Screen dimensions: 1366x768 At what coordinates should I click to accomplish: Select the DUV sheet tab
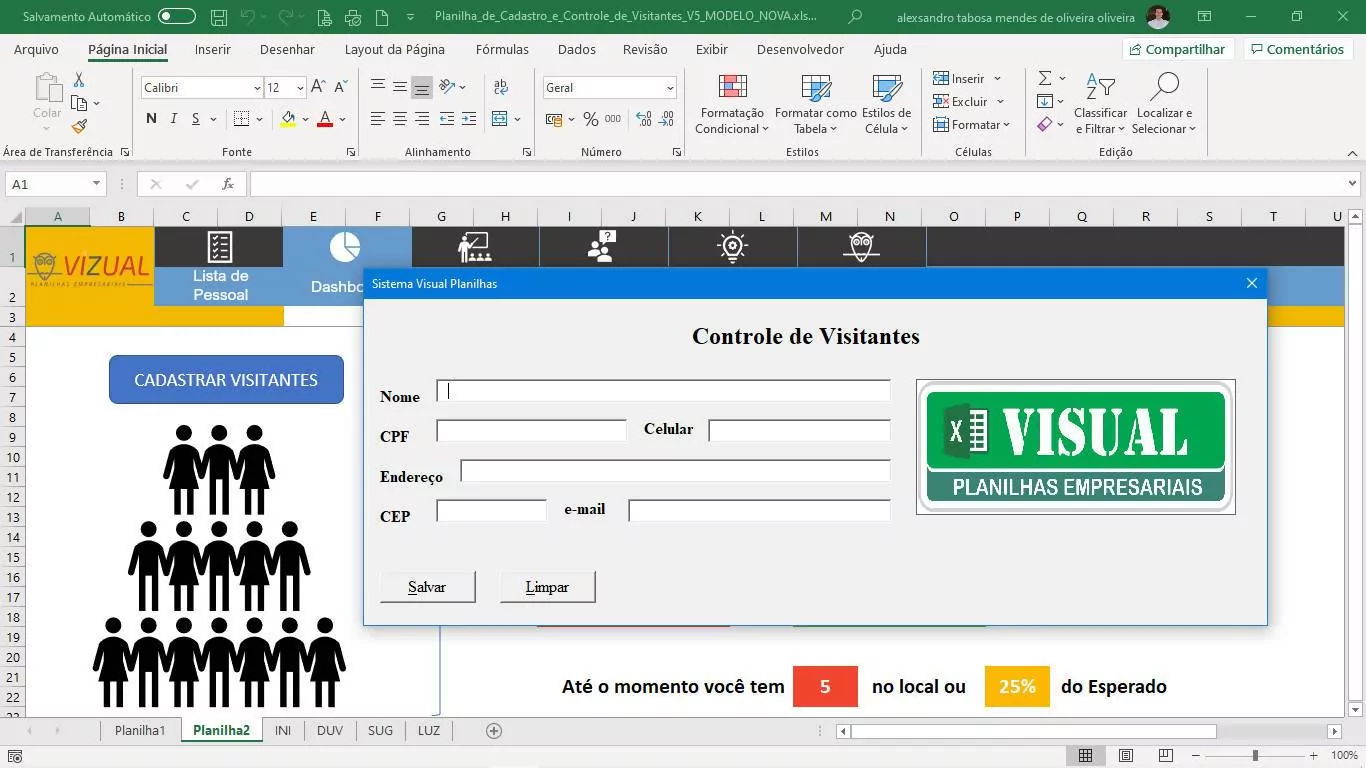pyautogui.click(x=329, y=730)
